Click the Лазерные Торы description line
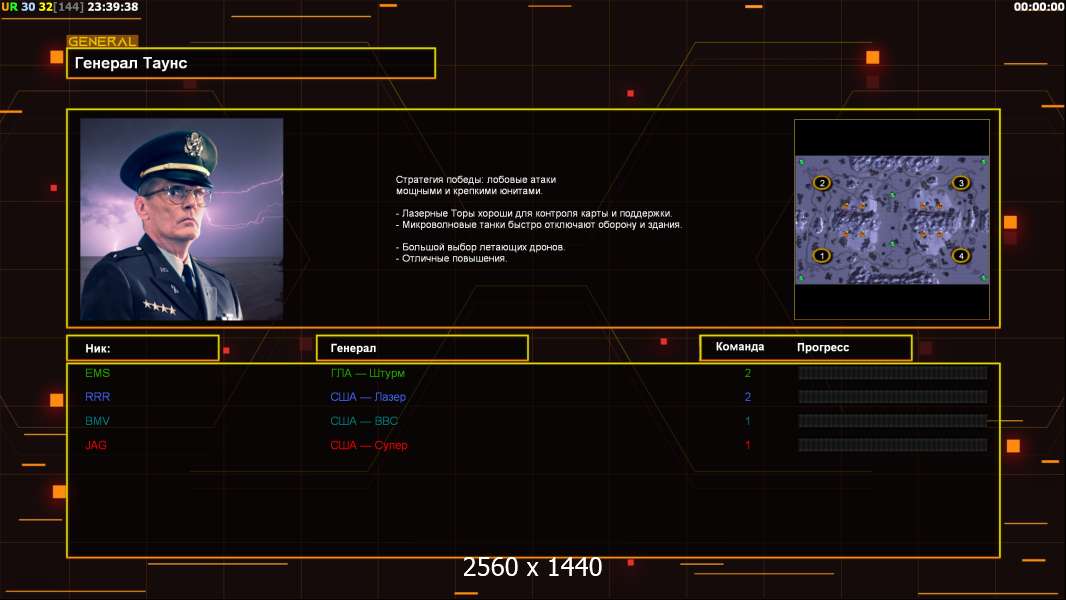This screenshot has width=1066, height=600. (534, 213)
